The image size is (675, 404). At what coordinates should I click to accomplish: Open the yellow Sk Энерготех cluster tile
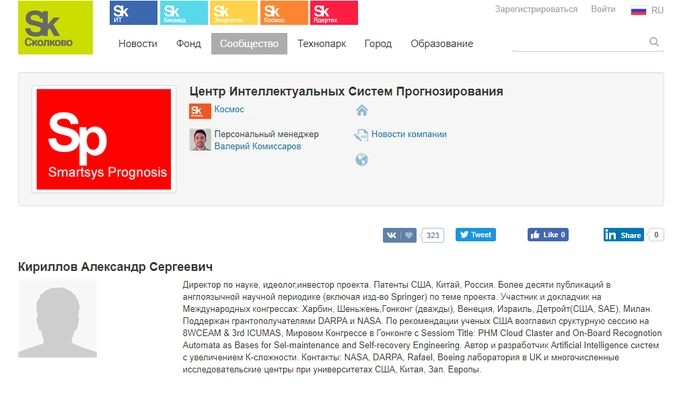pos(233,13)
